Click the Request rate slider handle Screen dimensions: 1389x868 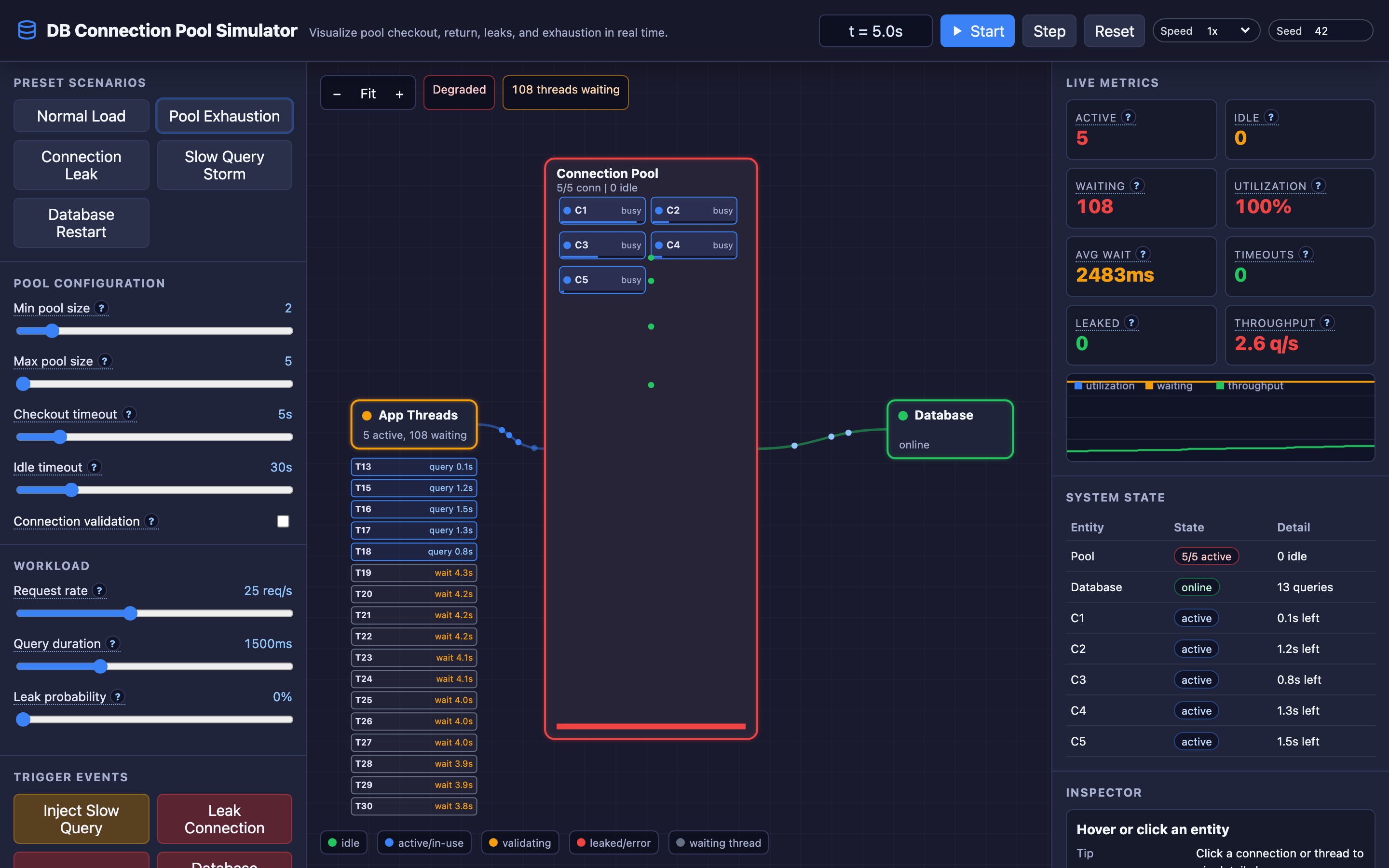point(130,613)
